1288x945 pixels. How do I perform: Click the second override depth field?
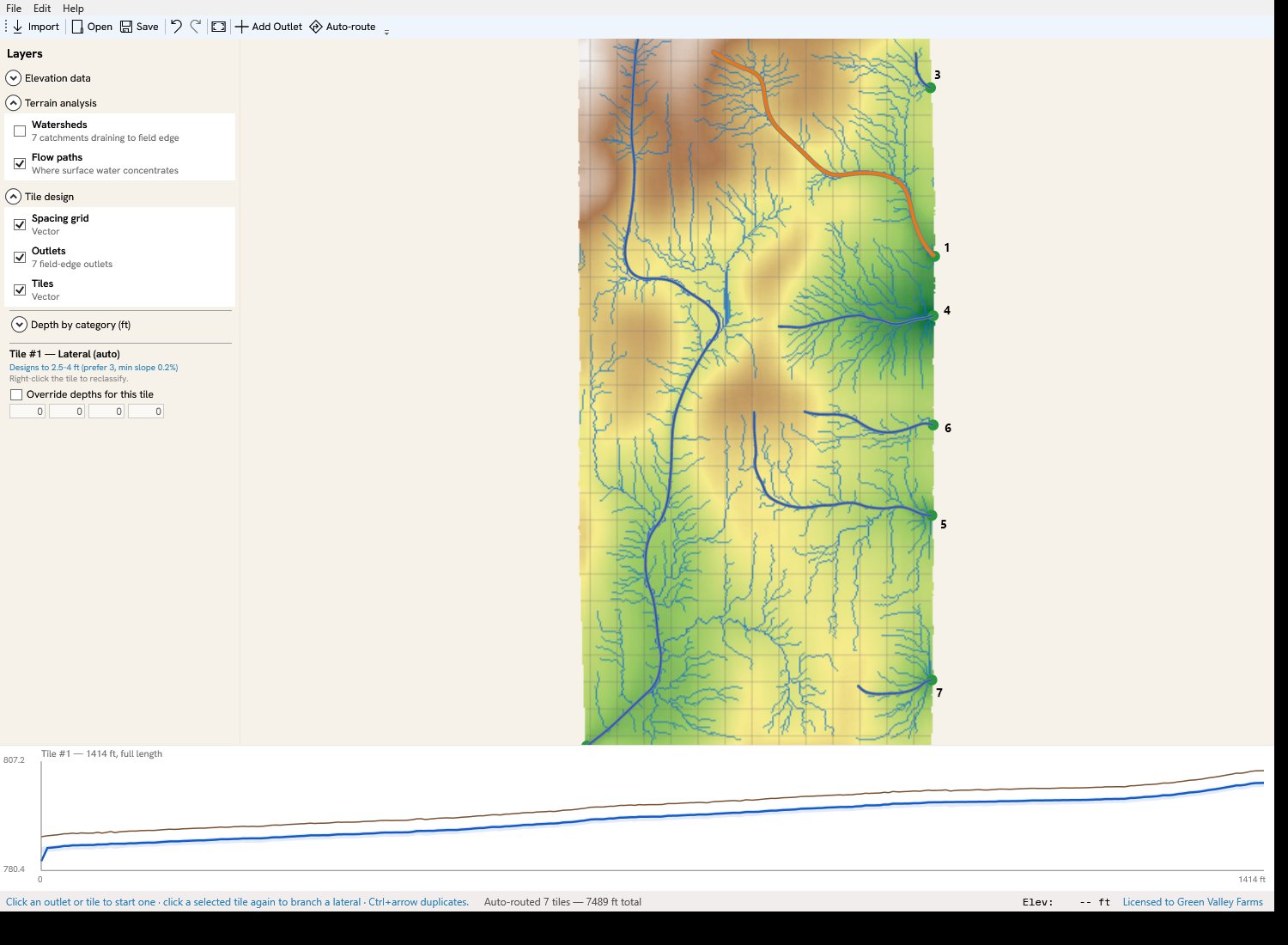pyautogui.click(x=67, y=412)
